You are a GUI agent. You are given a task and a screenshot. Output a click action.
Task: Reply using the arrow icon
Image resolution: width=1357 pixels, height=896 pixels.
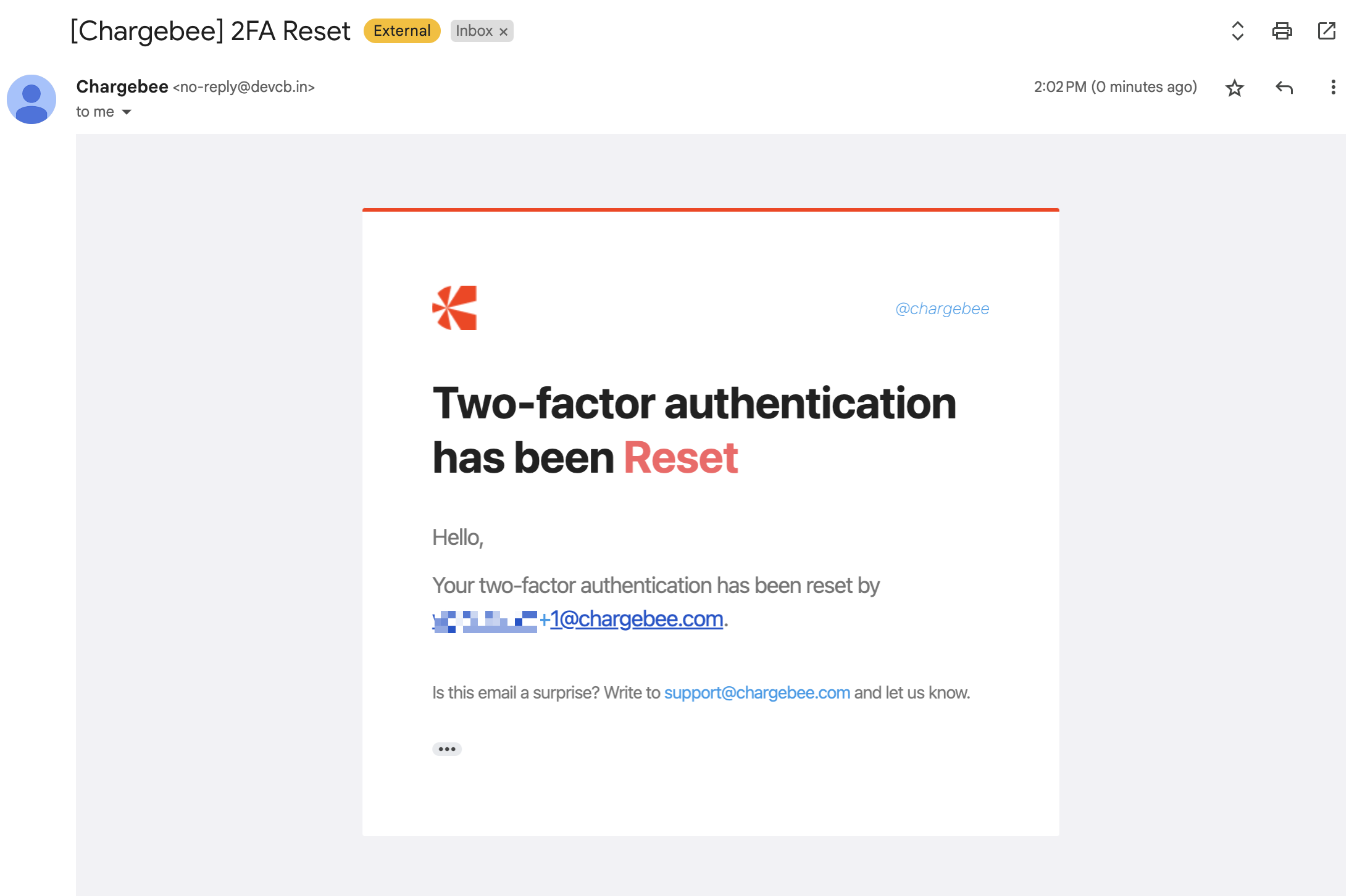click(1284, 88)
